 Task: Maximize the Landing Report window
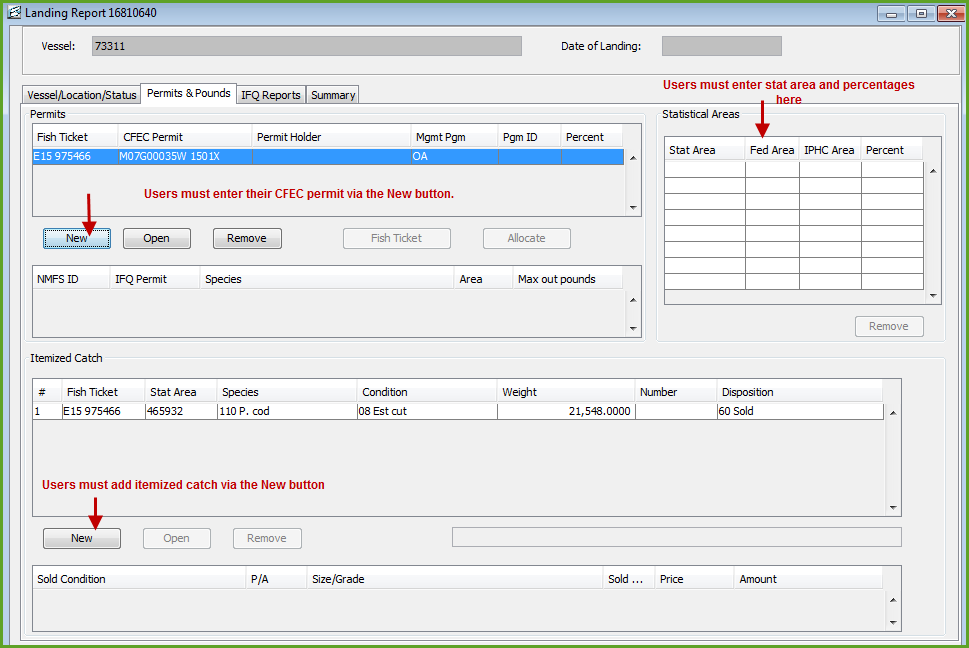click(x=921, y=13)
